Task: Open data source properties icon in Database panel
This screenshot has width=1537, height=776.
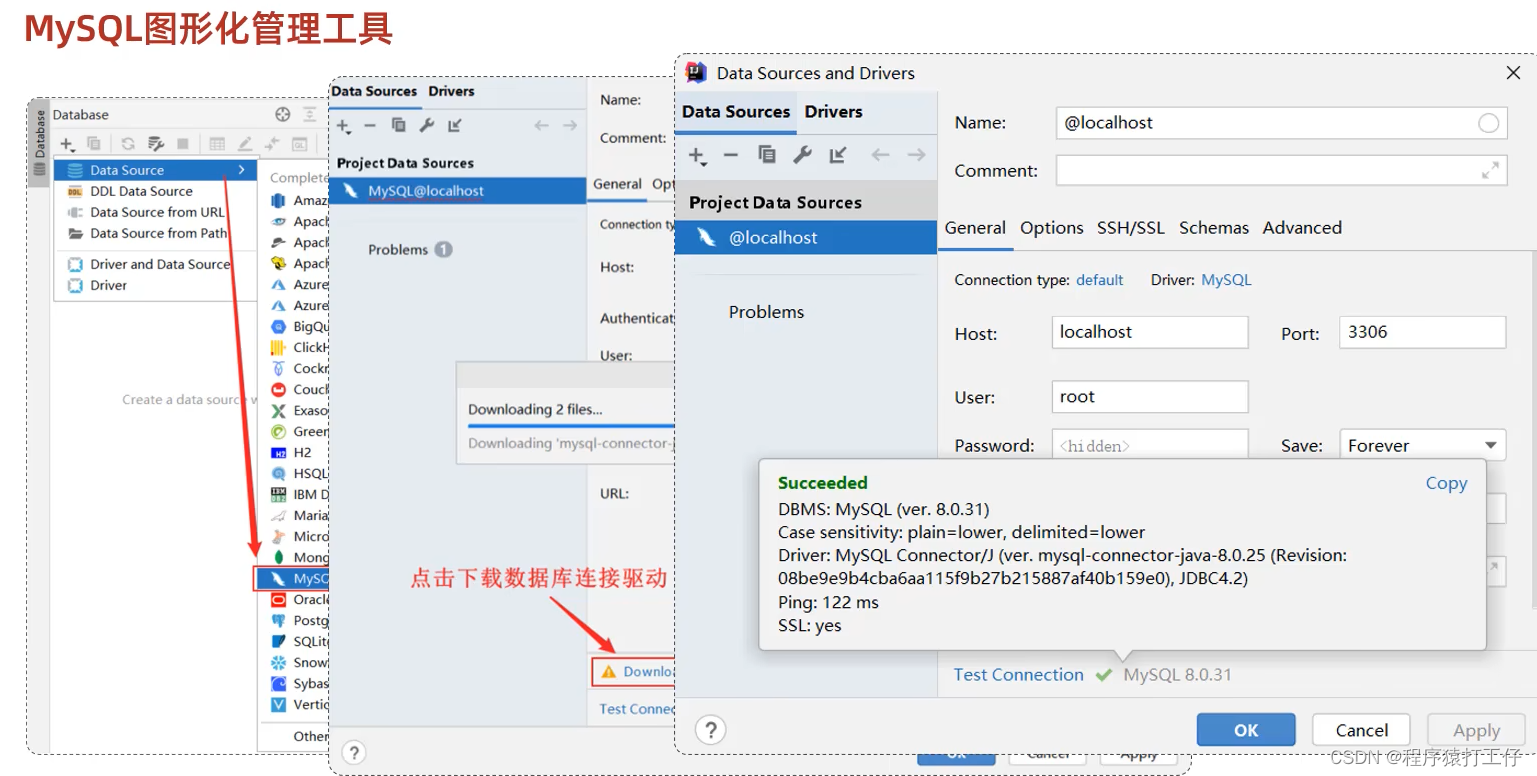Action: coord(155,144)
